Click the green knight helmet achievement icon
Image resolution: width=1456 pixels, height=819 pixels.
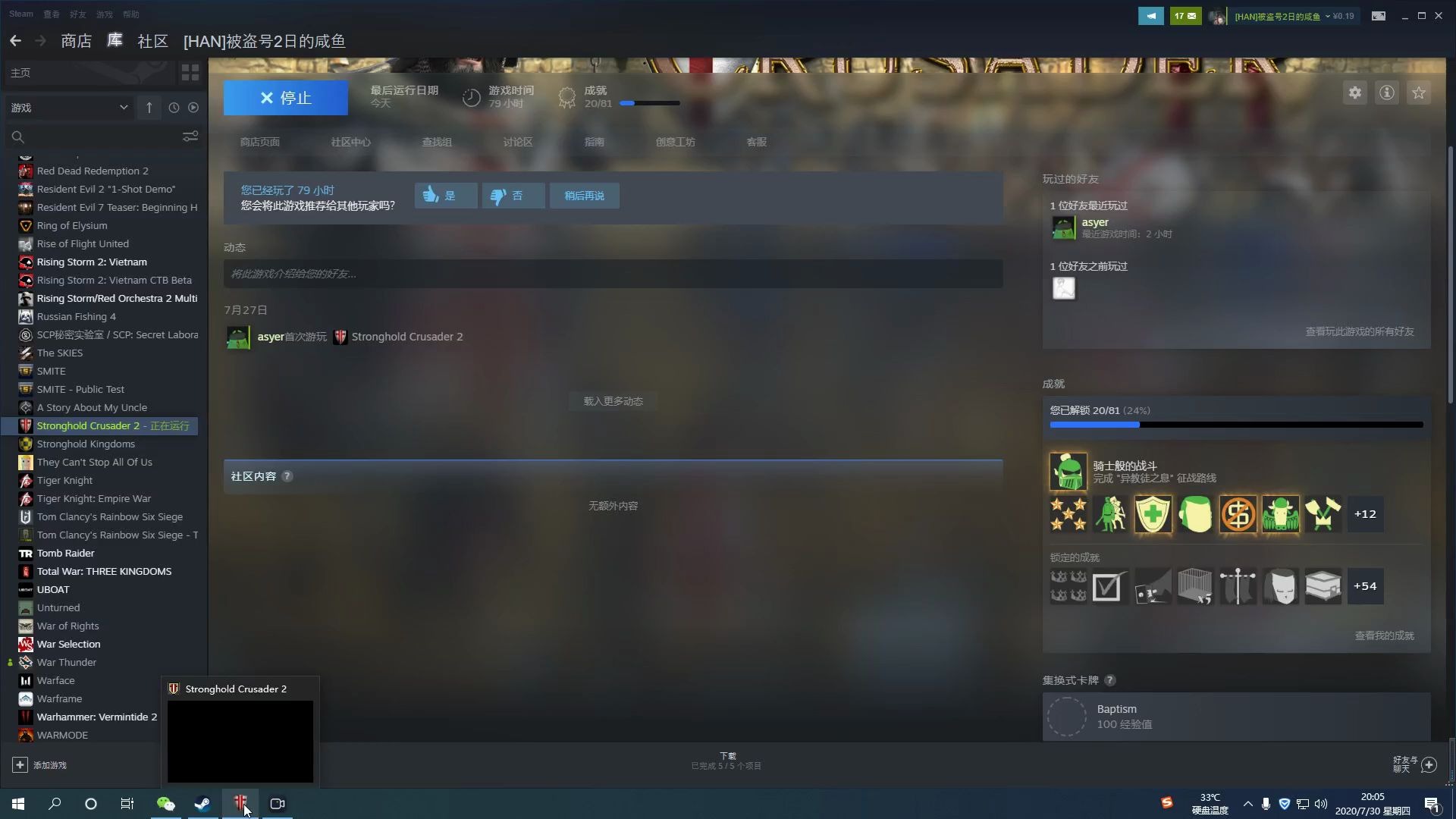coord(1068,472)
